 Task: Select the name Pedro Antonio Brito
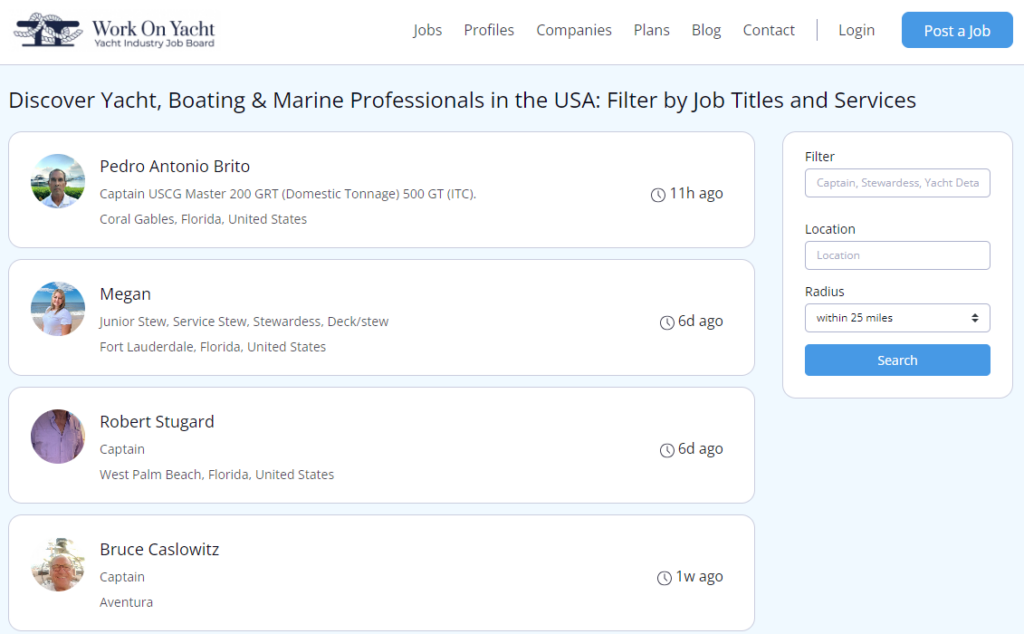(x=174, y=166)
